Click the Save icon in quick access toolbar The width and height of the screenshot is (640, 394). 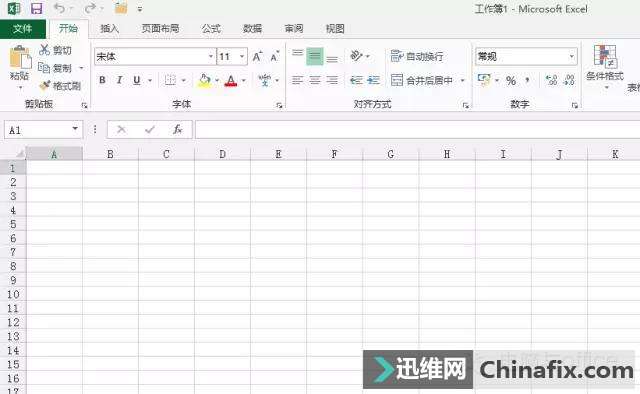(x=36, y=9)
